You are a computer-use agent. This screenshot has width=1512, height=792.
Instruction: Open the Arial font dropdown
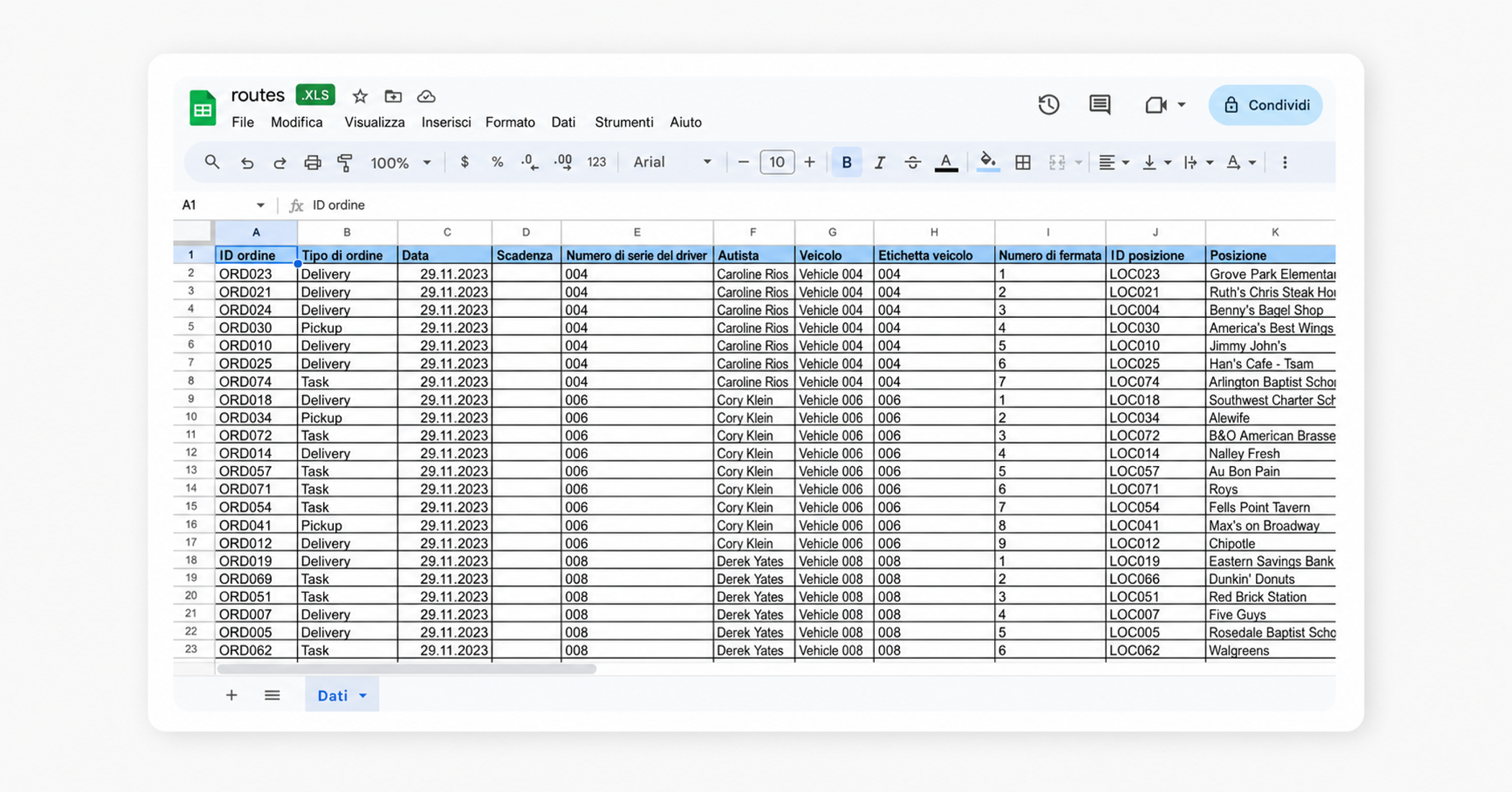click(672, 163)
